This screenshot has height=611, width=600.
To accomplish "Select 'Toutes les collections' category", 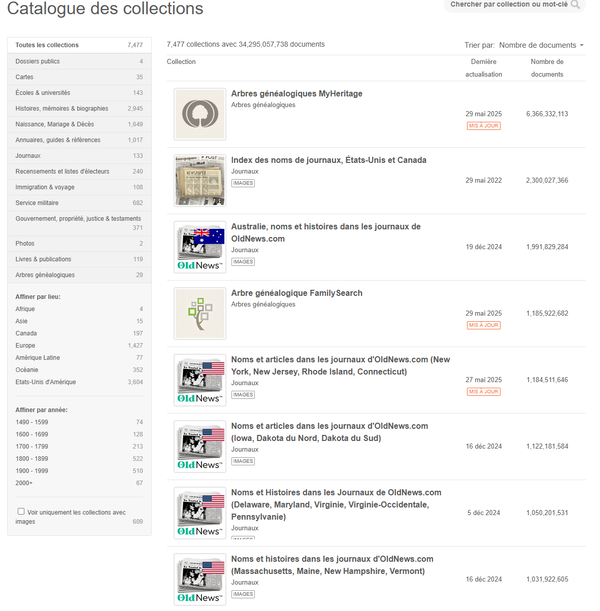I will 47,45.
